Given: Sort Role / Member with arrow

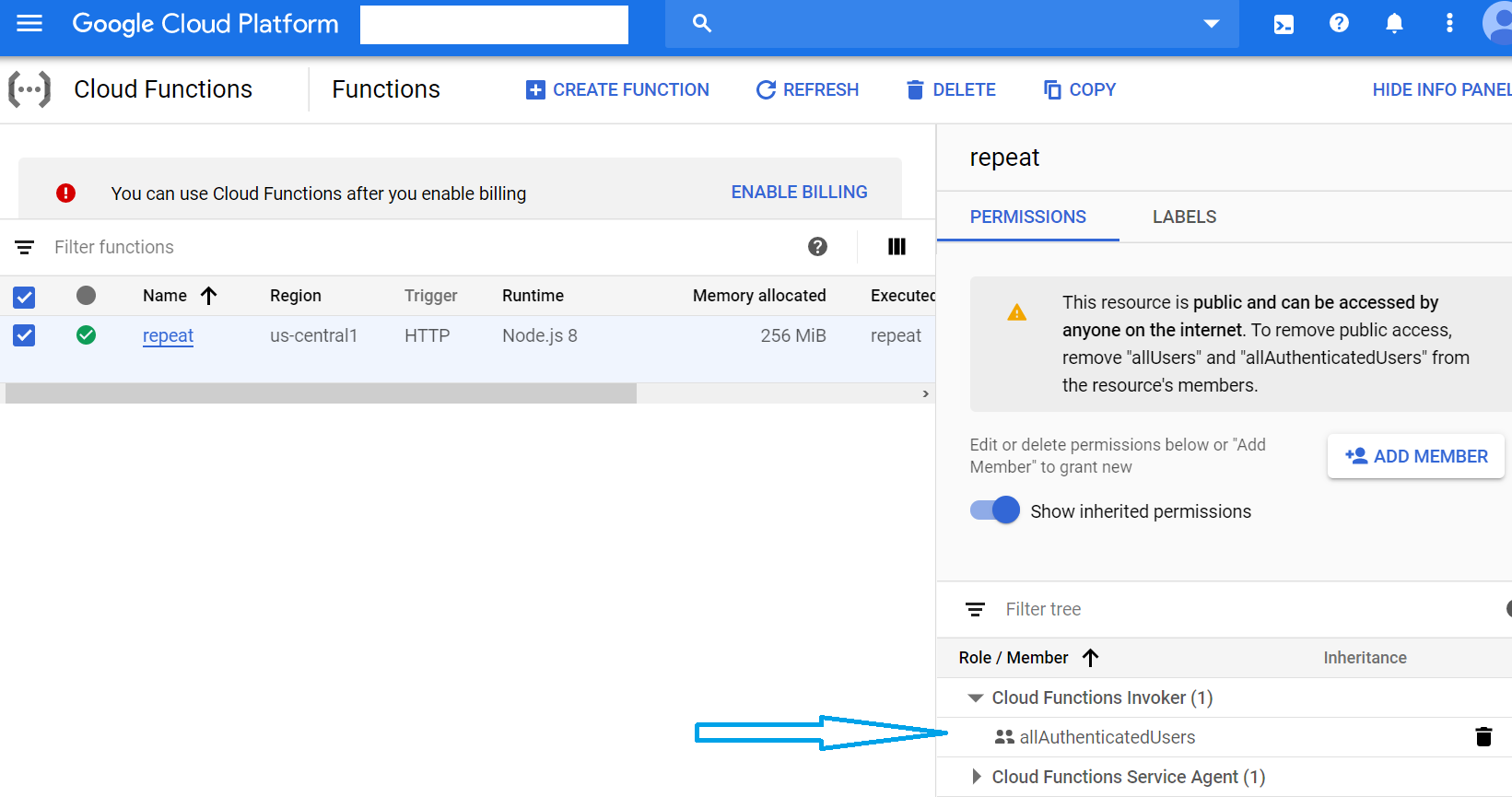Looking at the screenshot, I should pyautogui.click(x=1091, y=657).
